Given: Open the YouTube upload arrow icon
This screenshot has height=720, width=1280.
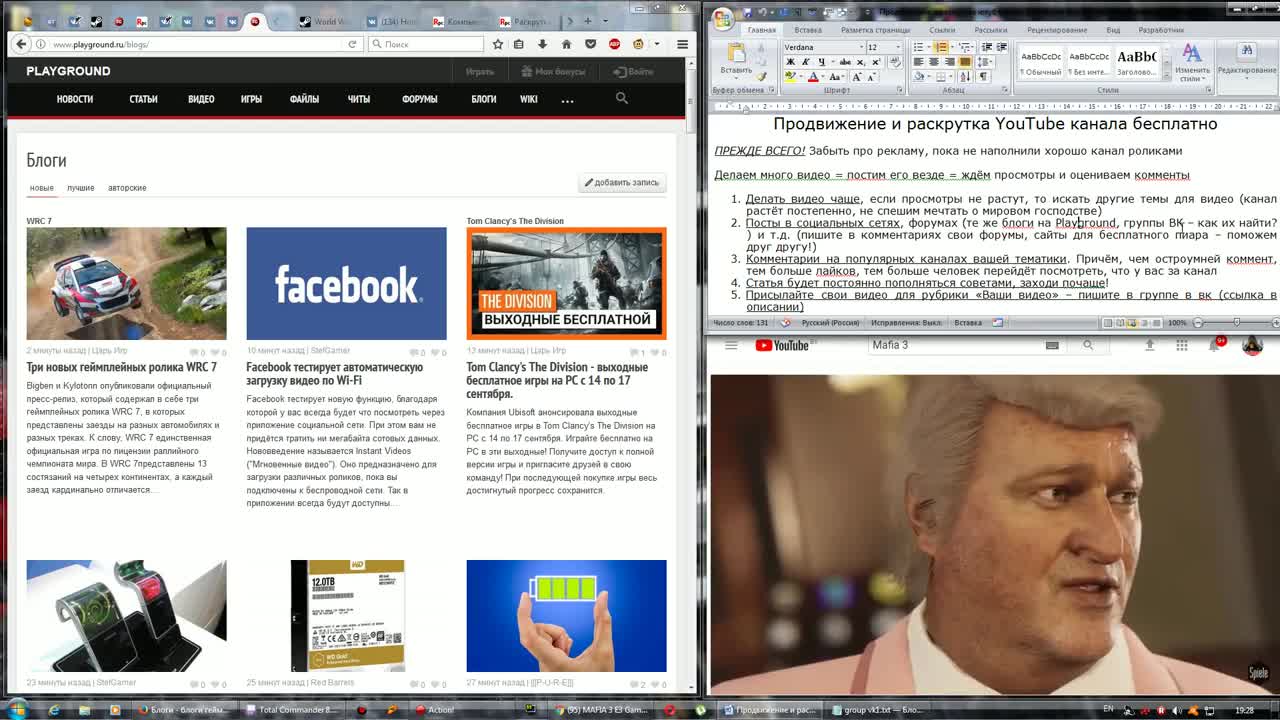Looking at the screenshot, I should [x=1149, y=345].
